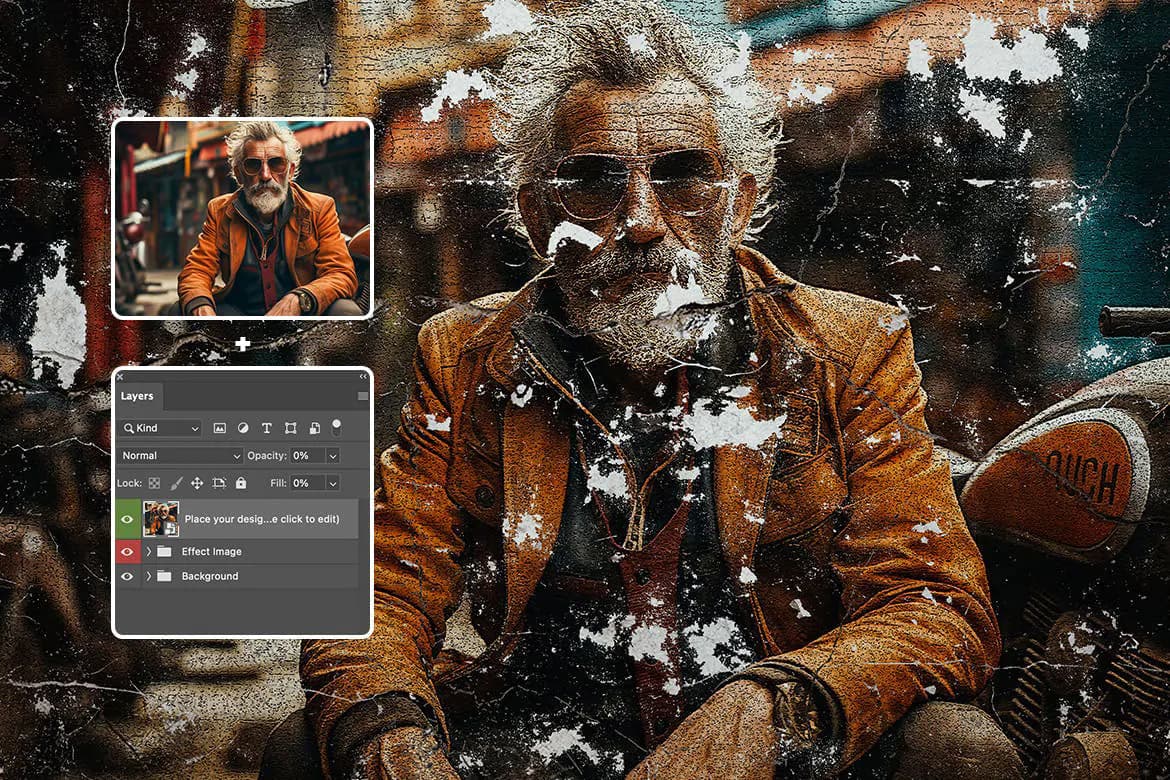Image resolution: width=1170 pixels, height=780 pixels.
Task: Expand the Effect Image group chevron
Action: [148, 552]
